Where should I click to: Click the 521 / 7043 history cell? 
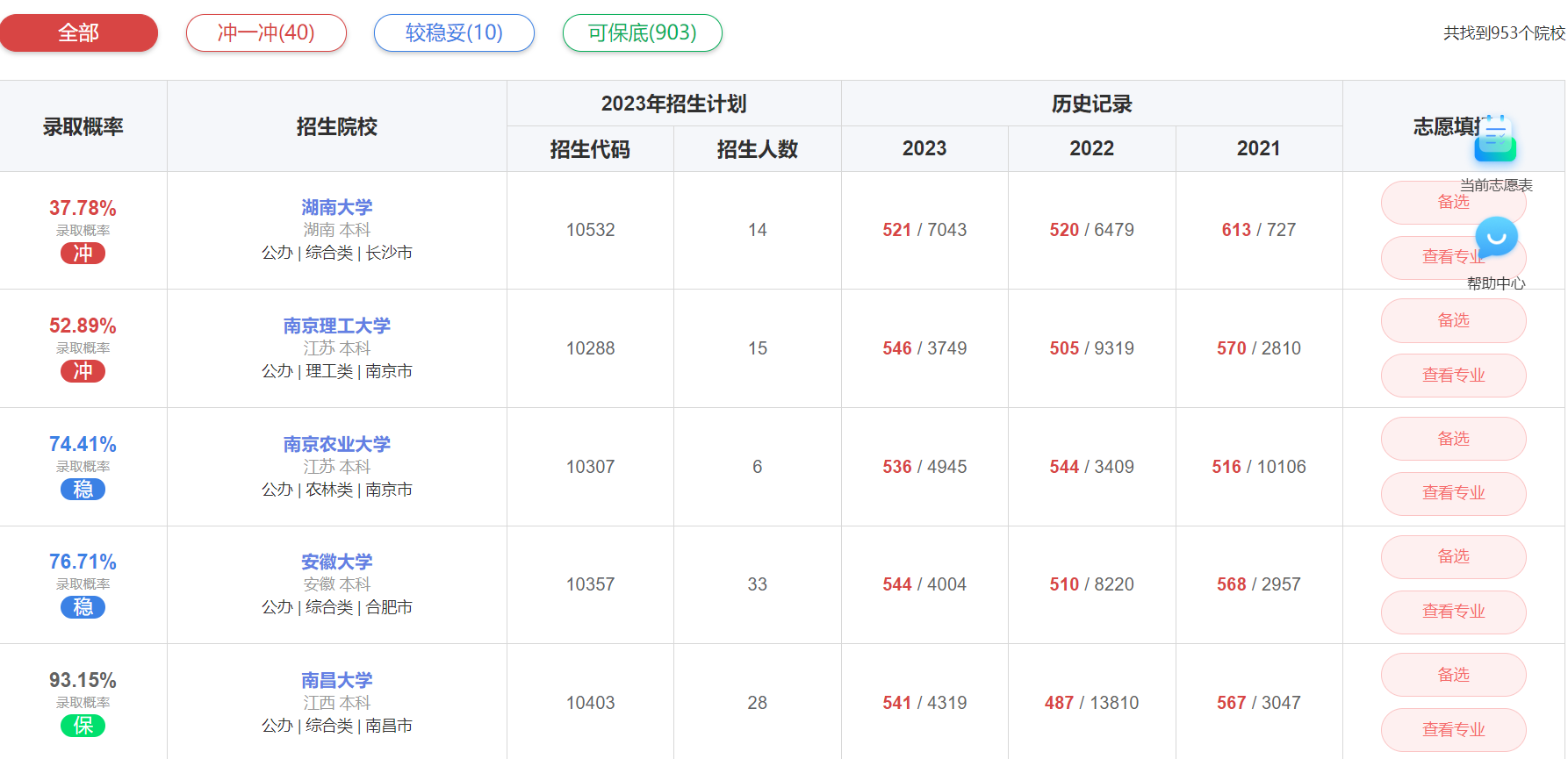point(924,230)
